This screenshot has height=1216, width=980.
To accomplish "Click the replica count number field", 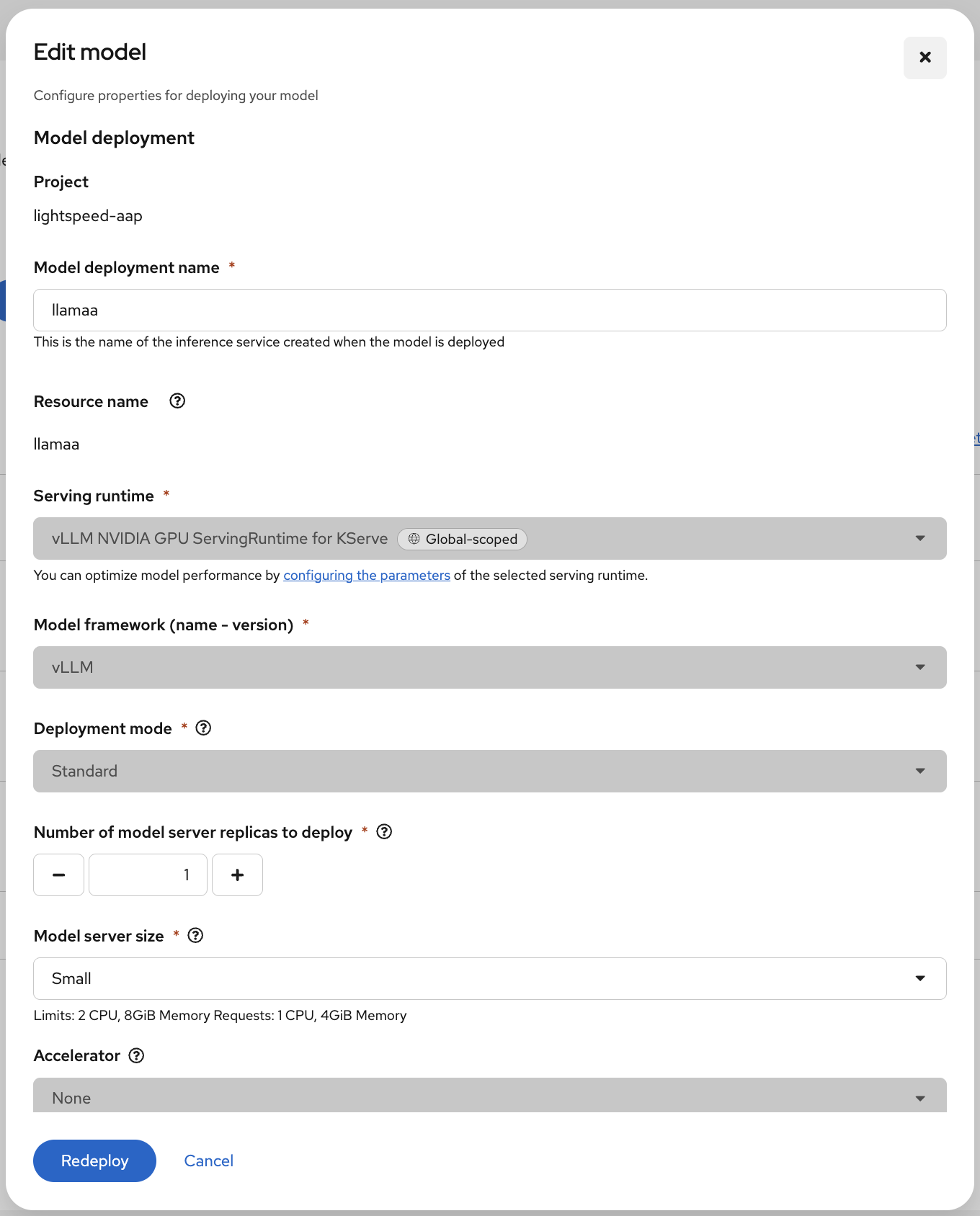I will tap(148, 875).
